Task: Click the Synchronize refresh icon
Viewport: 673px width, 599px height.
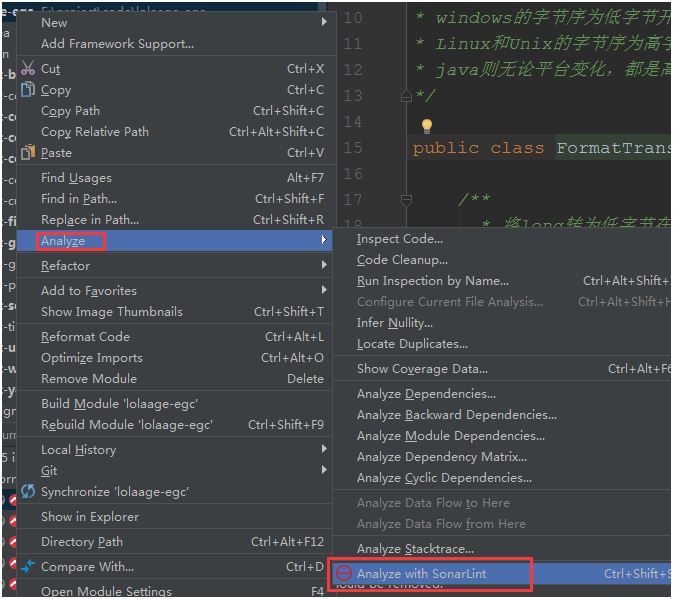Action: tap(28, 491)
